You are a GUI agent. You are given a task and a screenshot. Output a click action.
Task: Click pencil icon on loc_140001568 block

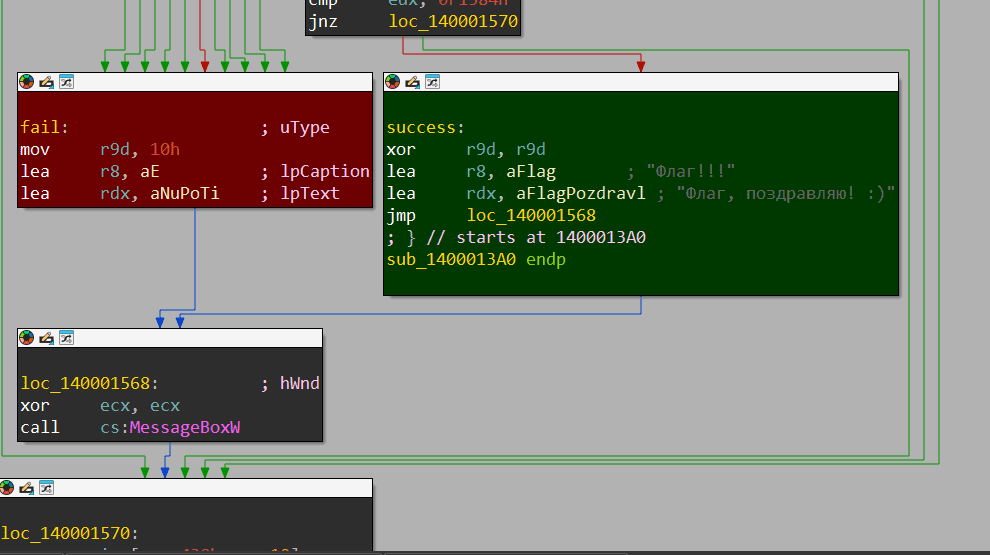[46, 338]
